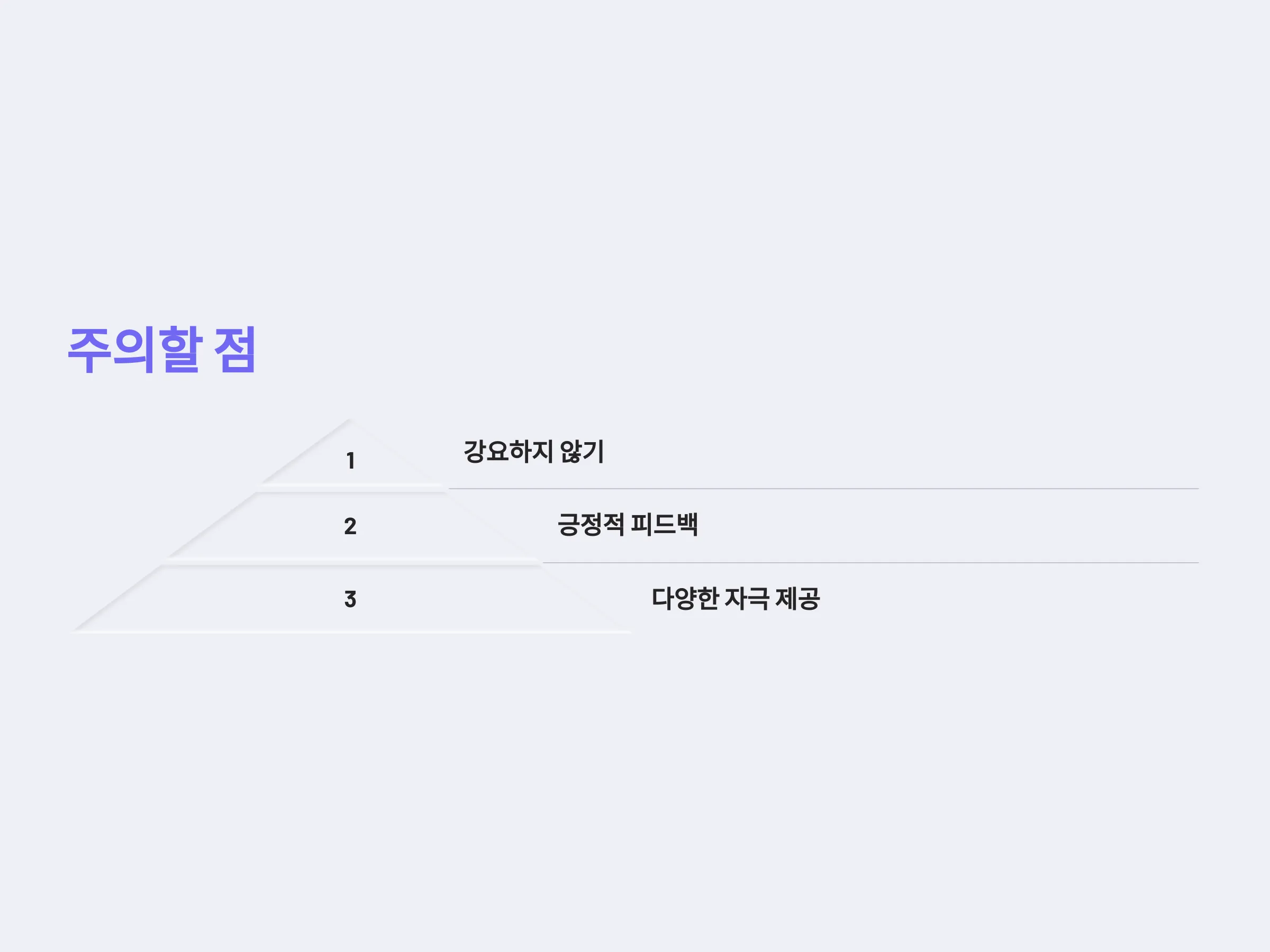Select the 긍정적 피드백 text label

point(628,525)
